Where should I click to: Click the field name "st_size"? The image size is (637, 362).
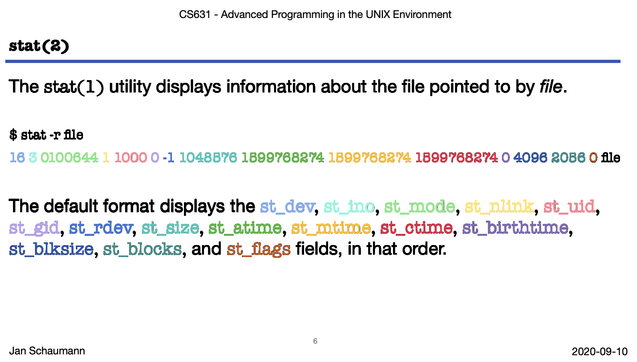(170, 228)
